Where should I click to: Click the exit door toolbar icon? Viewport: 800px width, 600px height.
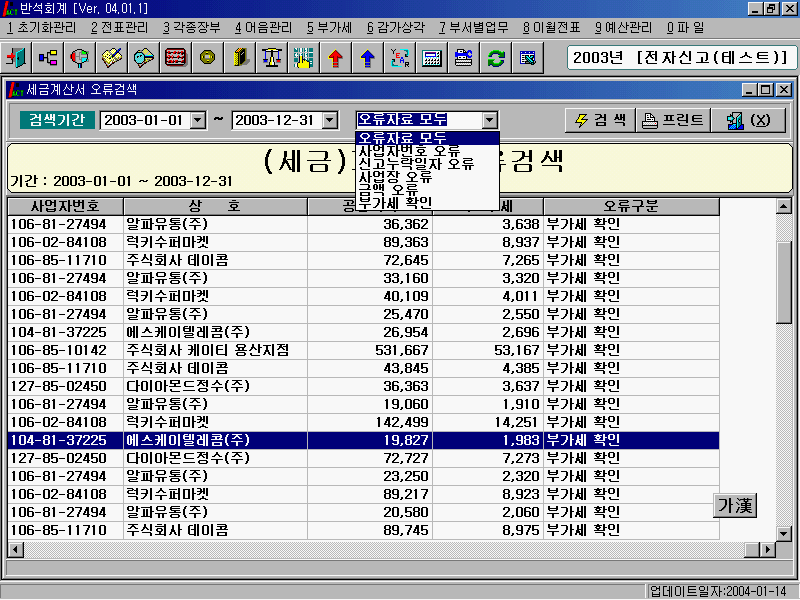point(16,58)
